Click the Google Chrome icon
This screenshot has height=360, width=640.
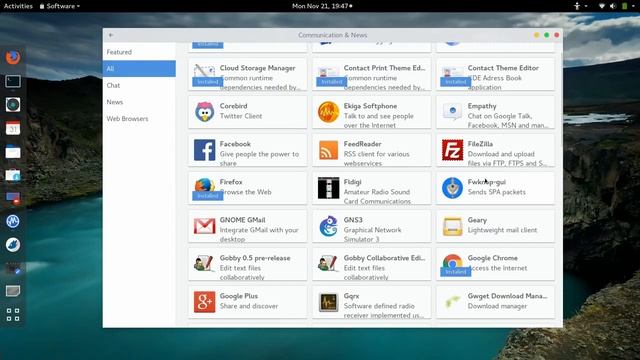coord(452,262)
